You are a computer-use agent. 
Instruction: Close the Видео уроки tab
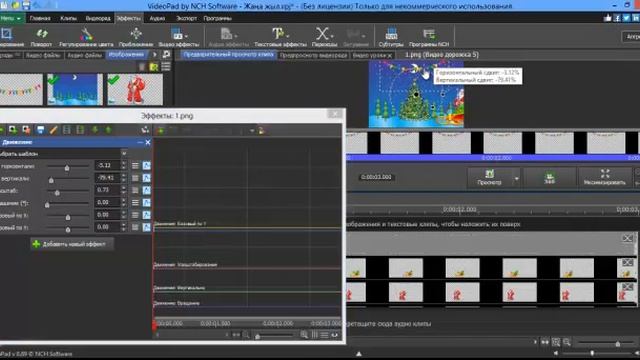click(x=390, y=56)
